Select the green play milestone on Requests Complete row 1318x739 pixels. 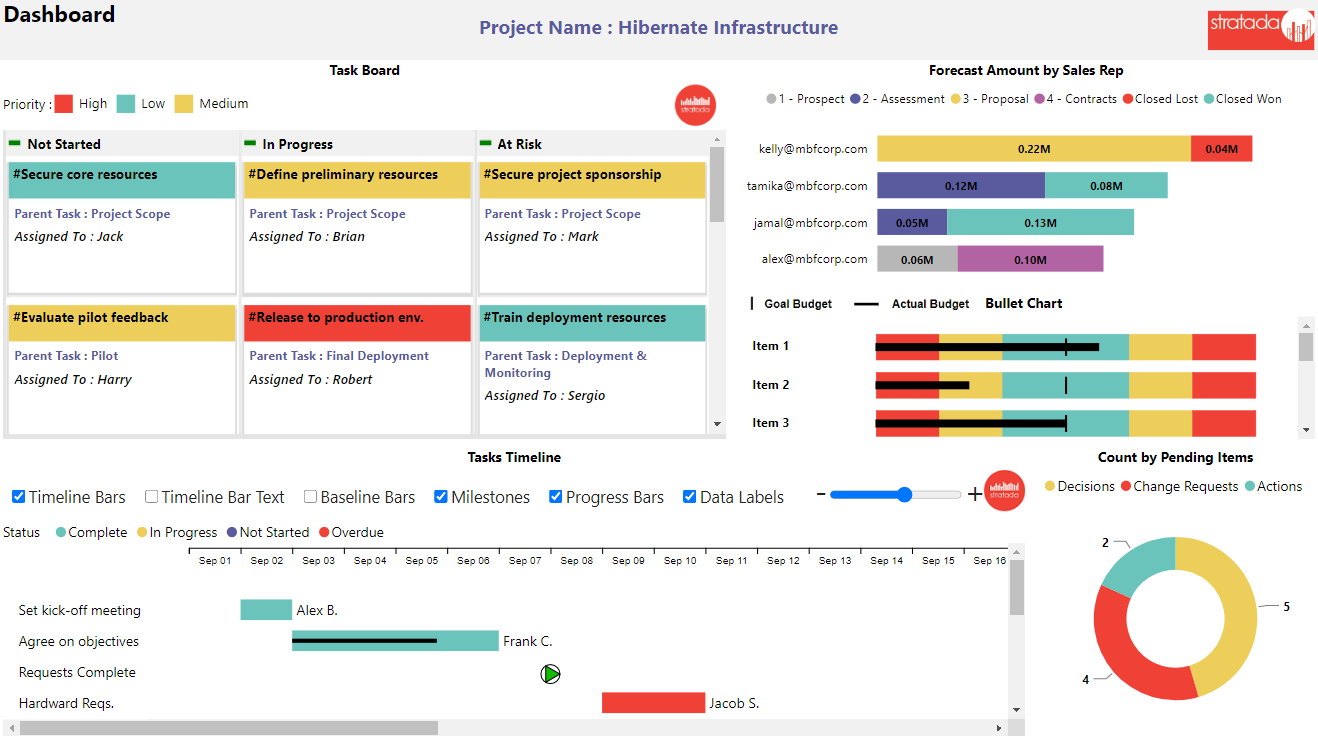(550, 674)
